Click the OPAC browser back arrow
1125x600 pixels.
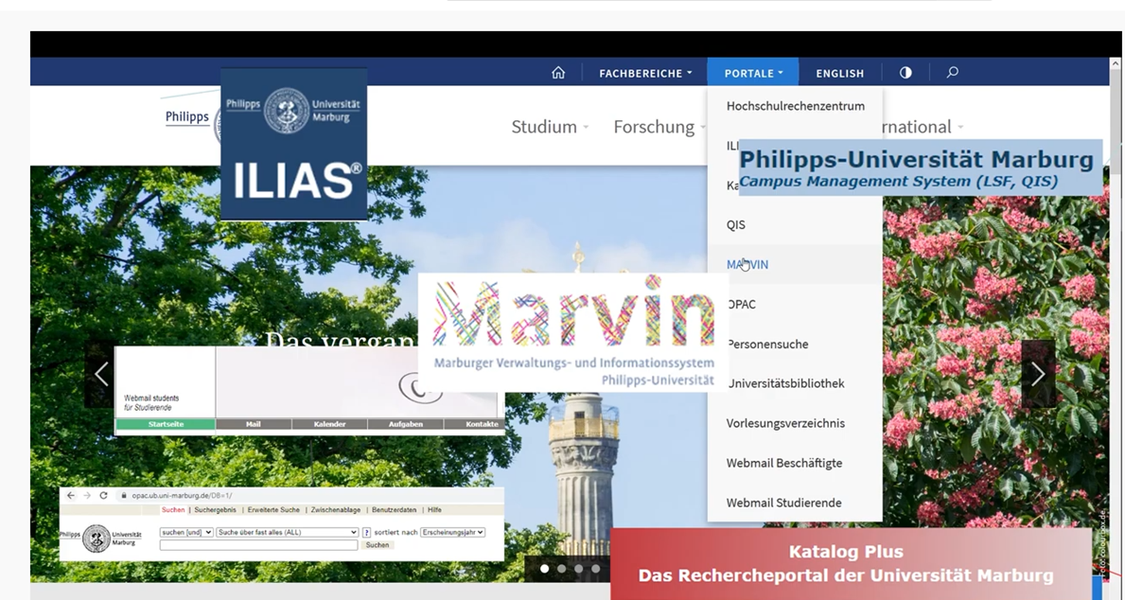click(70, 495)
